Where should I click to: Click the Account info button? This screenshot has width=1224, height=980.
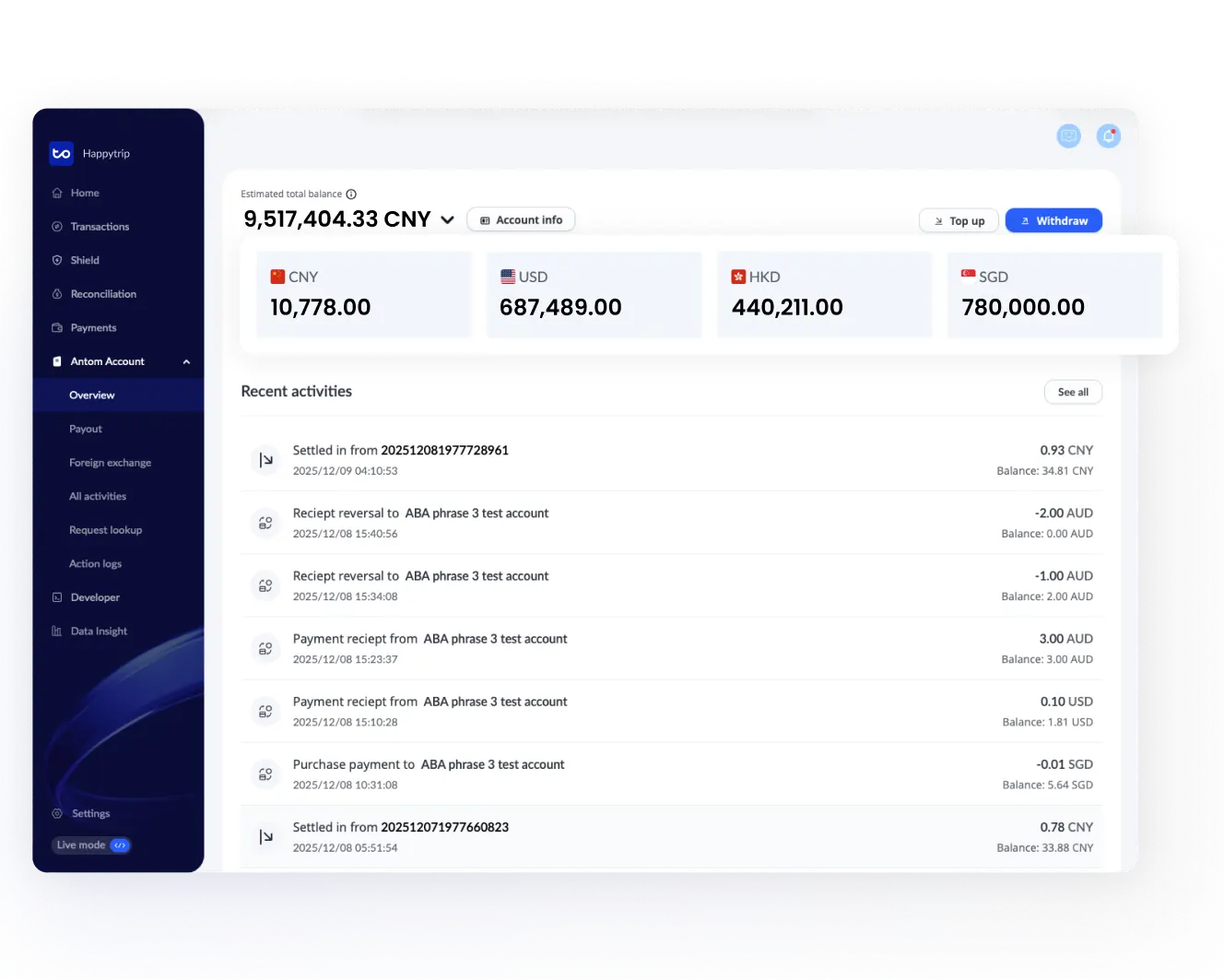(521, 220)
